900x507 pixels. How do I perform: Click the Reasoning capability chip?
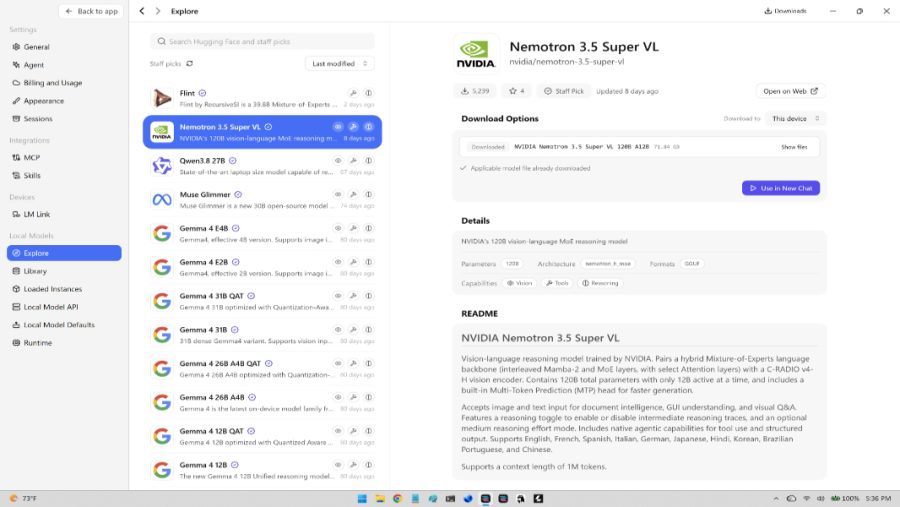(x=600, y=283)
